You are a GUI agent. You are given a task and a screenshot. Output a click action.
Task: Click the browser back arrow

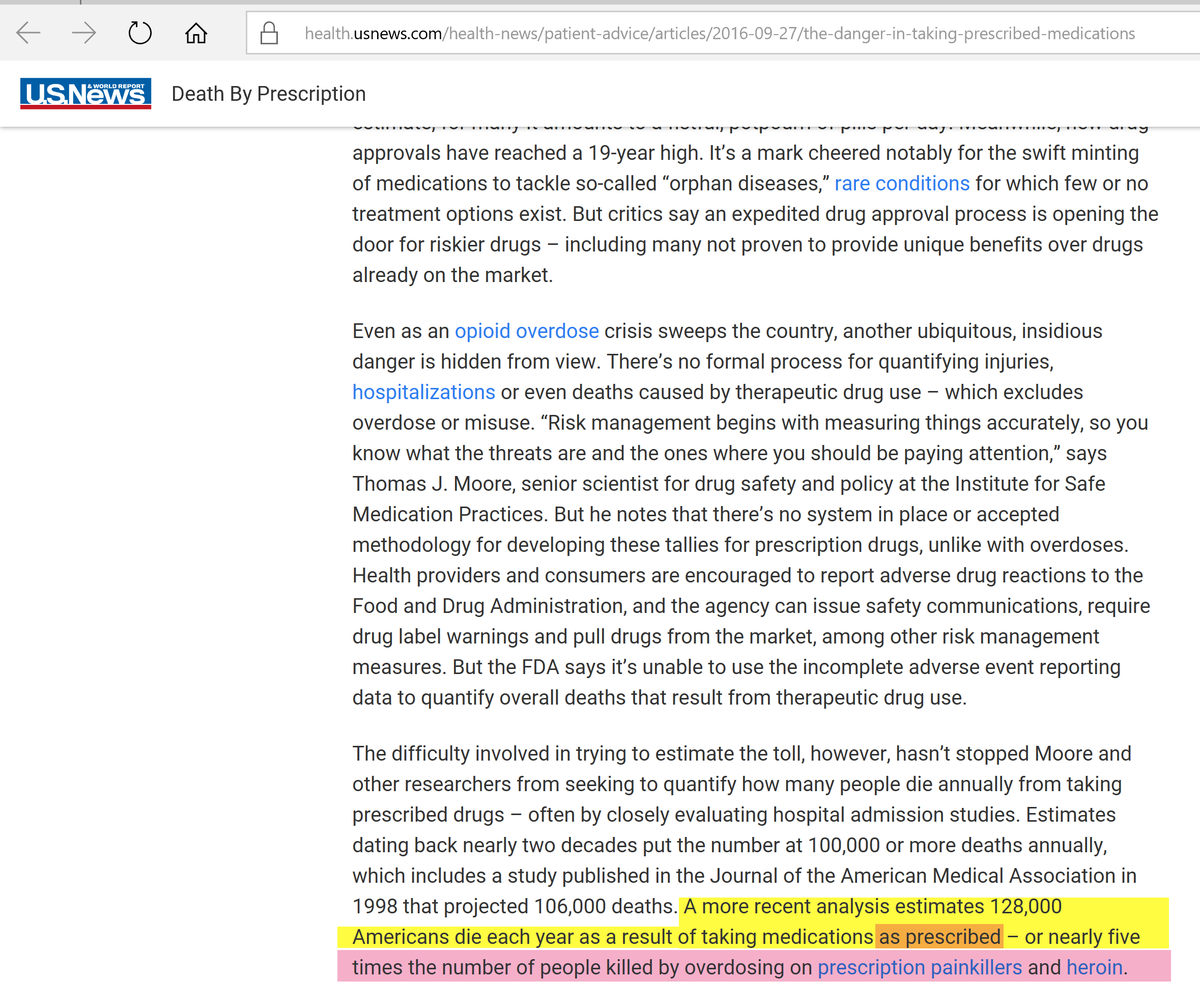point(28,34)
